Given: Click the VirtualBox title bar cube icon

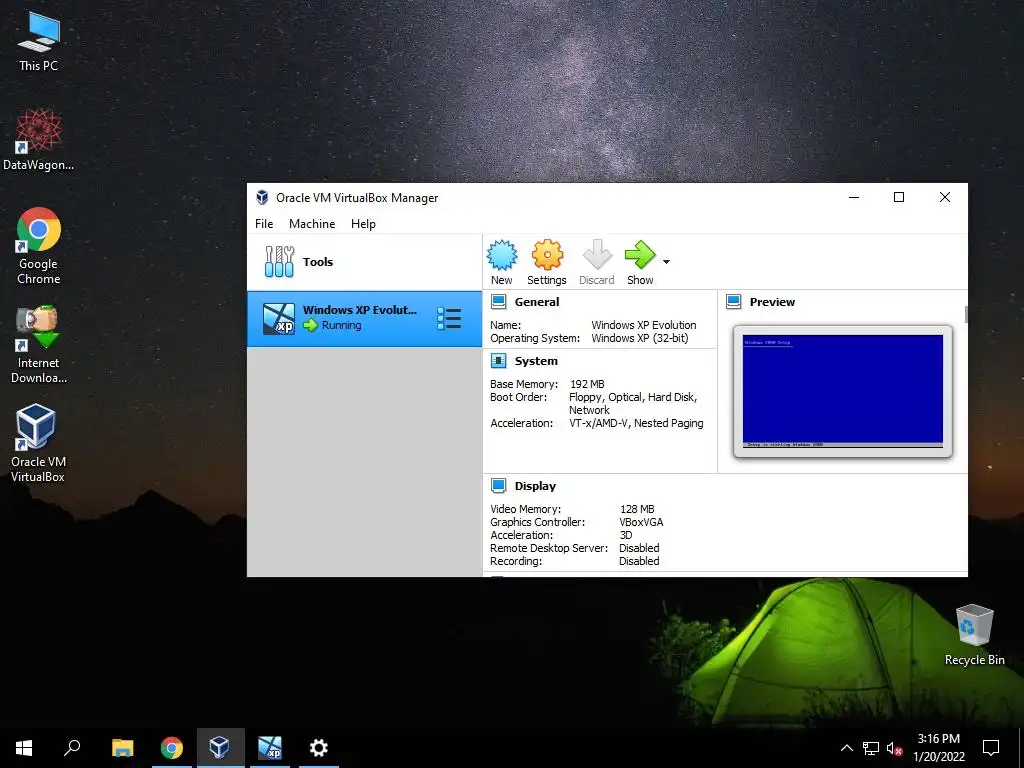Looking at the screenshot, I should point(262,197).
